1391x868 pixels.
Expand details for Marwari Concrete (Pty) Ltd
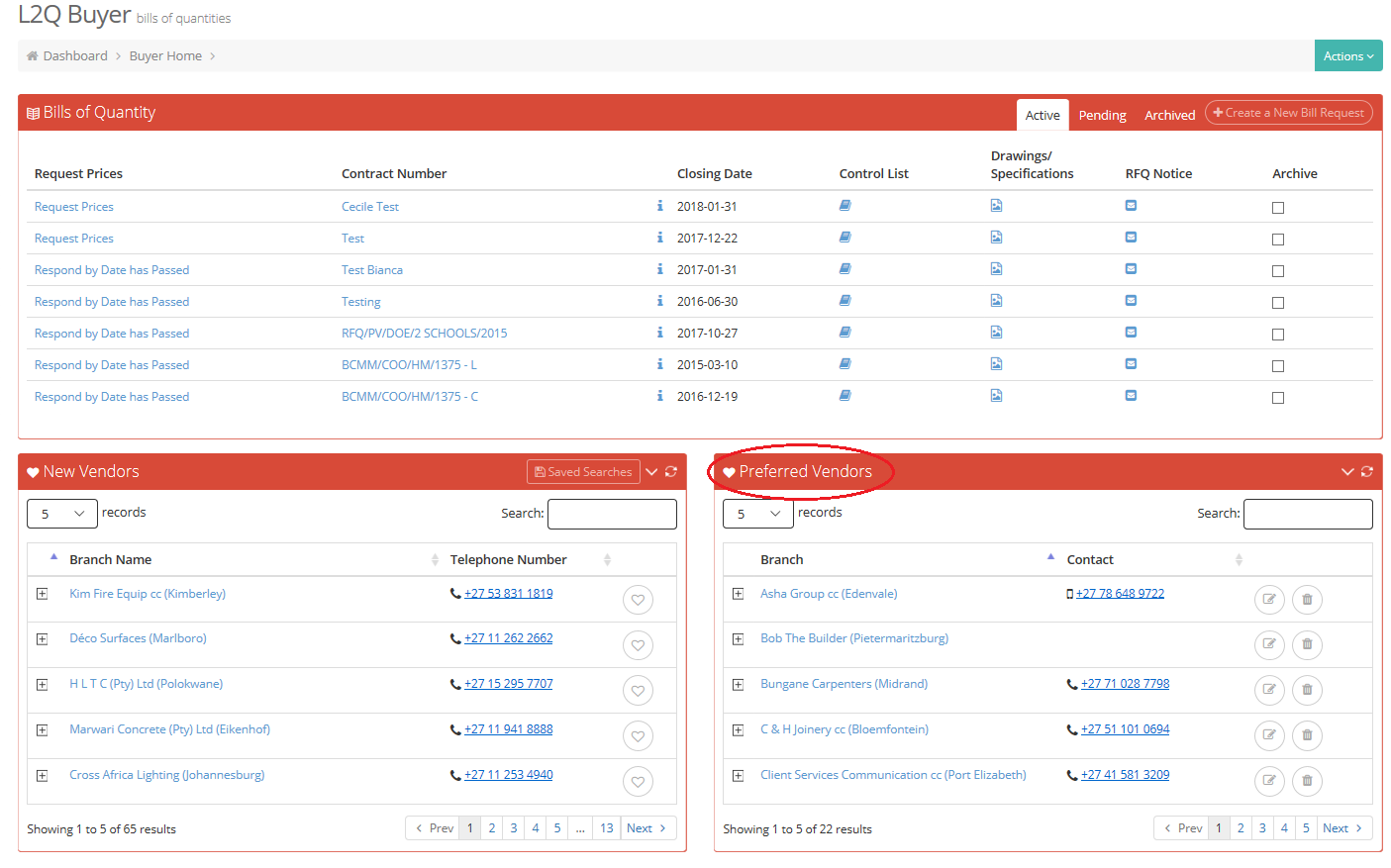[x=41, y=729]
